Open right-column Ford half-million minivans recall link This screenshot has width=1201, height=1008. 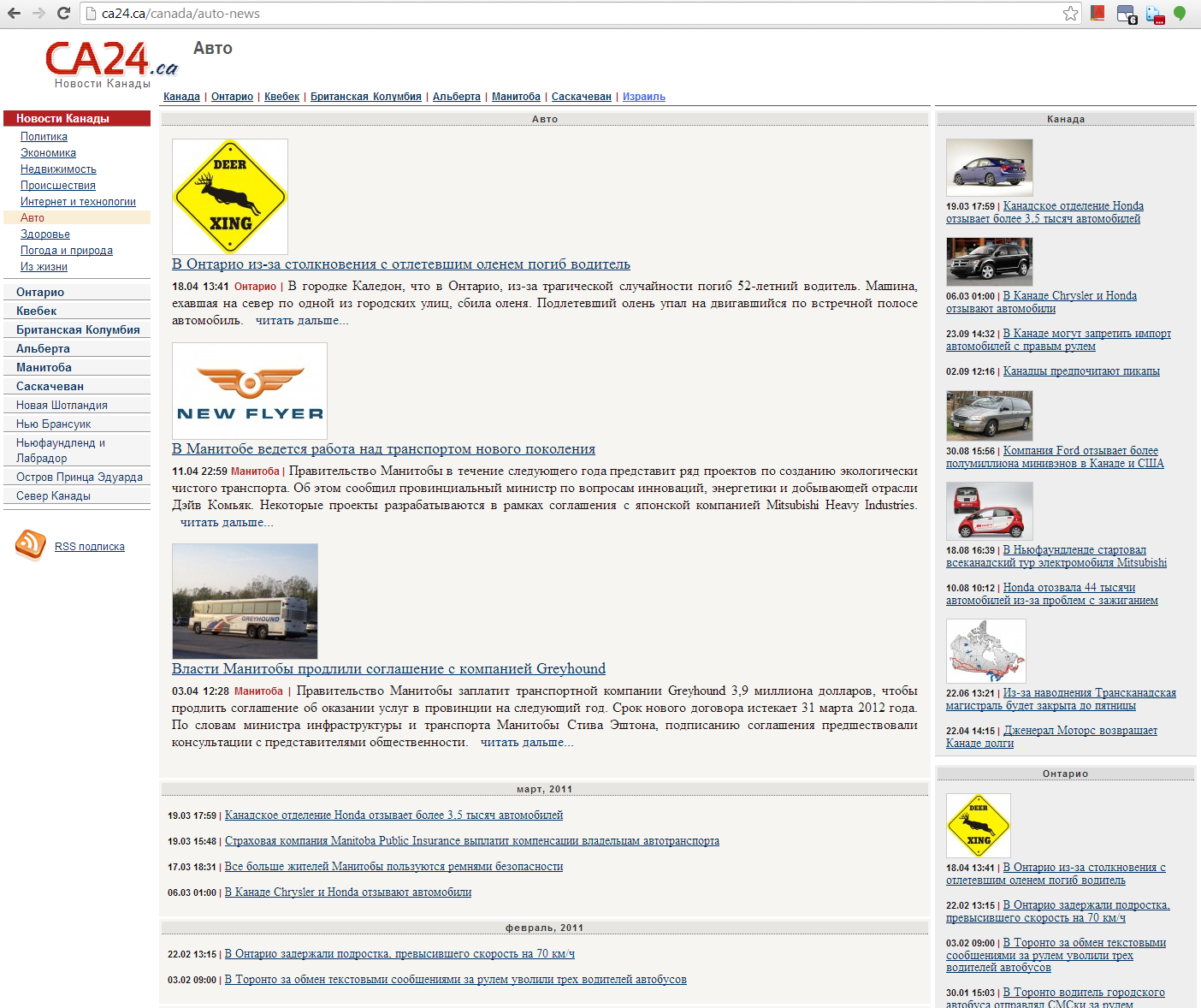coord(1055,457)
